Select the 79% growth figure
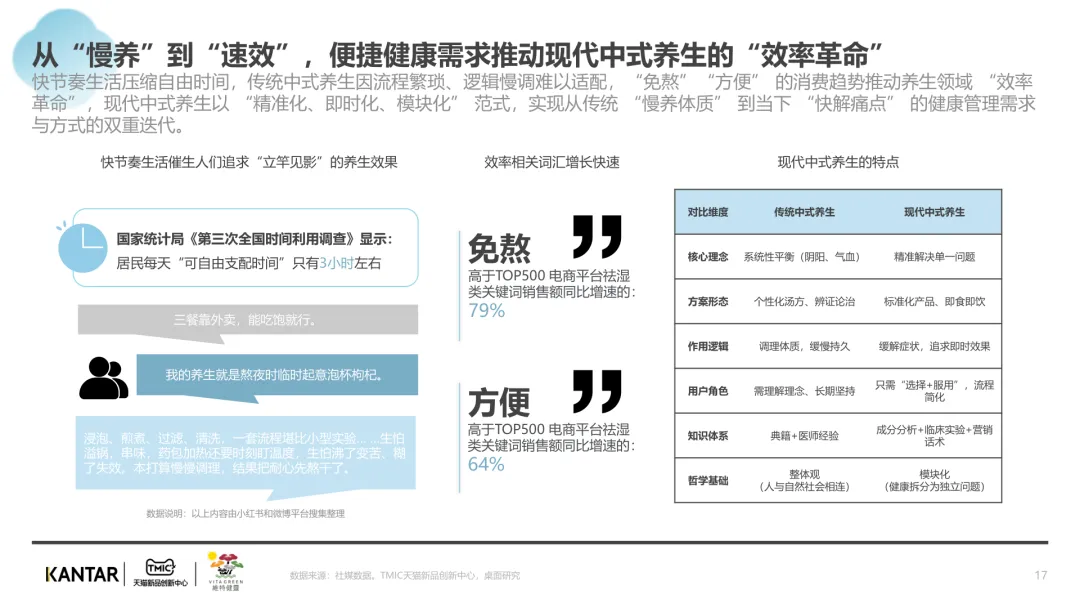 coord(486,311)
